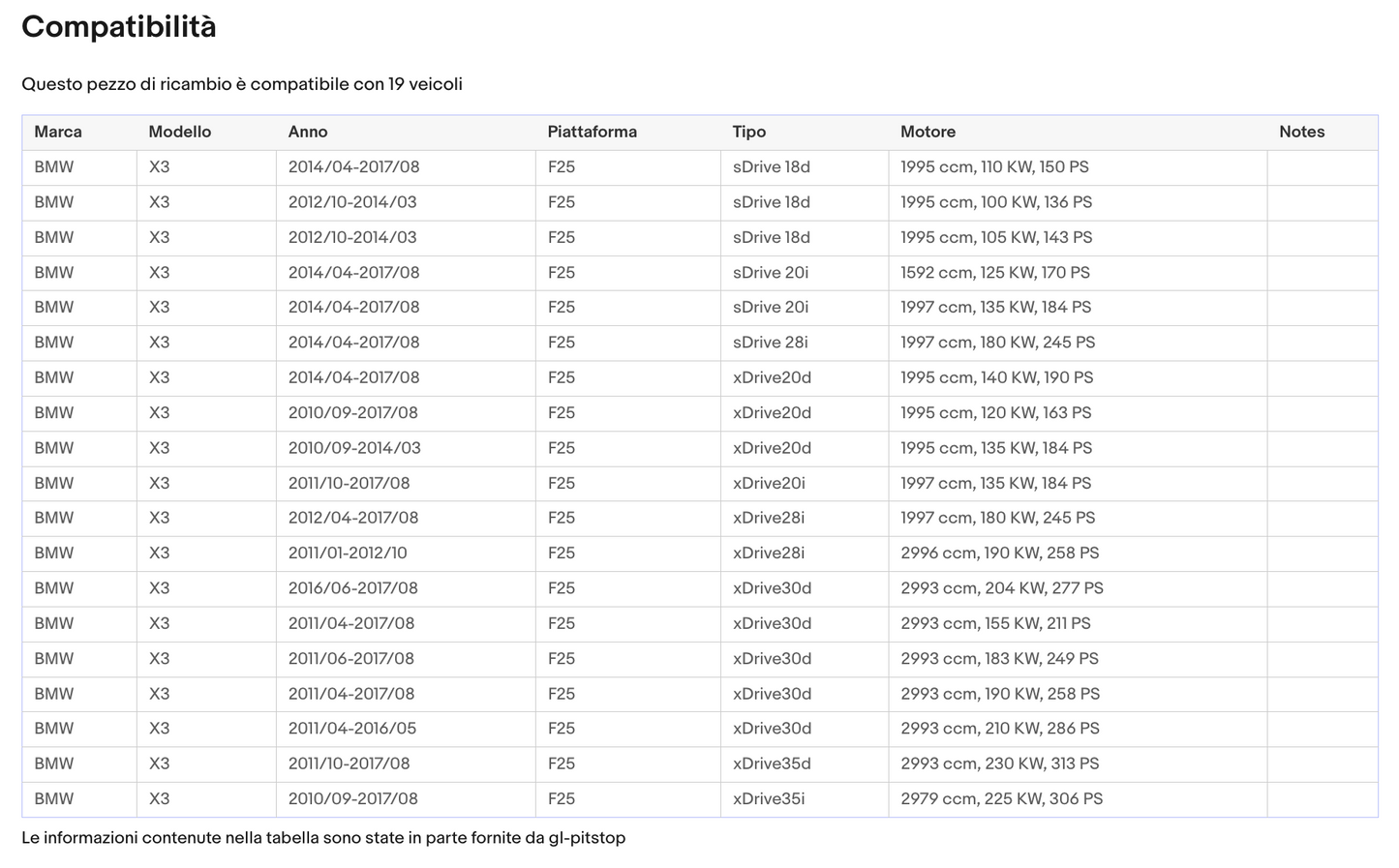Screen dimensions: 1399x868
Task: Click the xDrive35i type cell
Action: 769,799
